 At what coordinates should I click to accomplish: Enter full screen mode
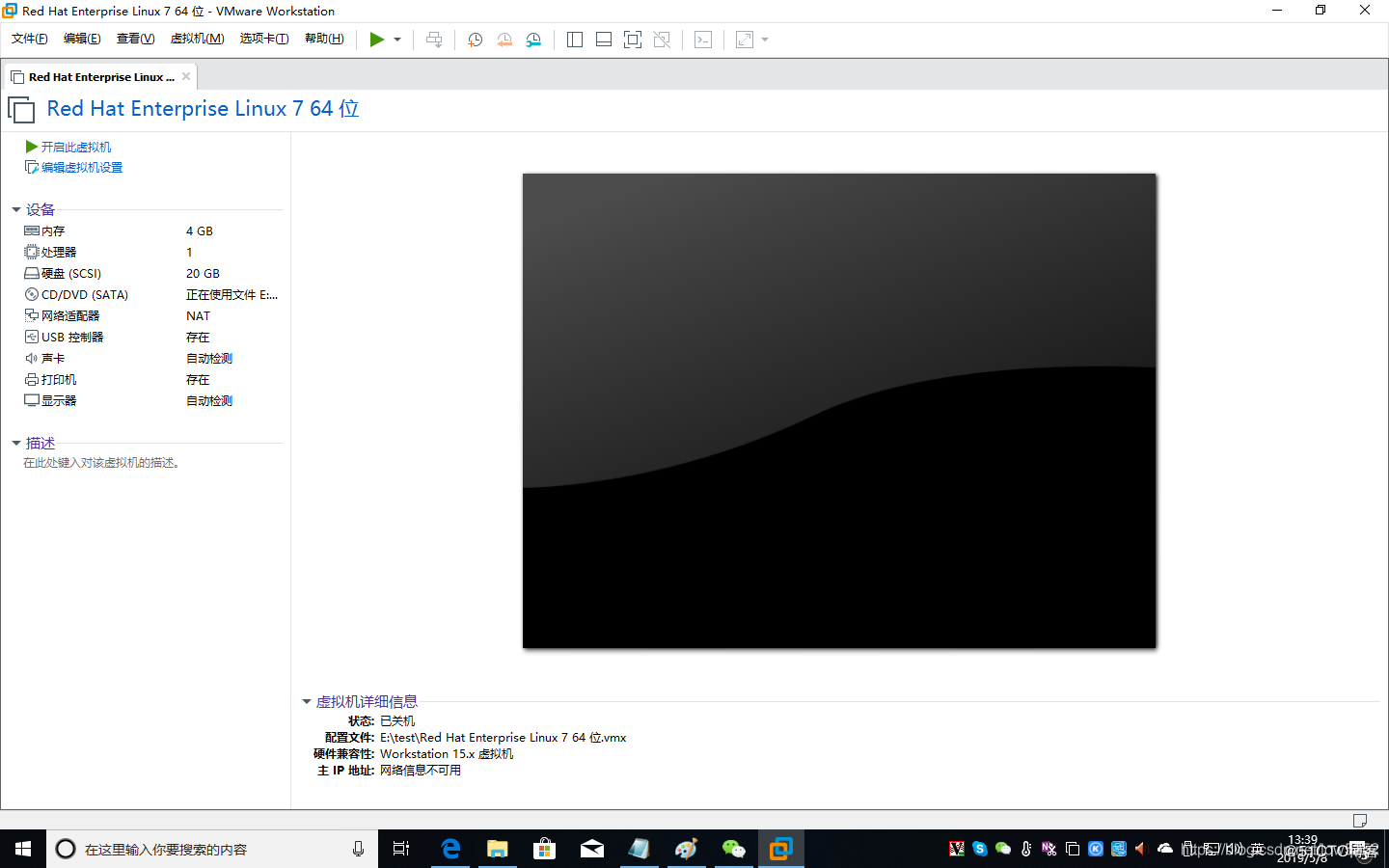633,40
